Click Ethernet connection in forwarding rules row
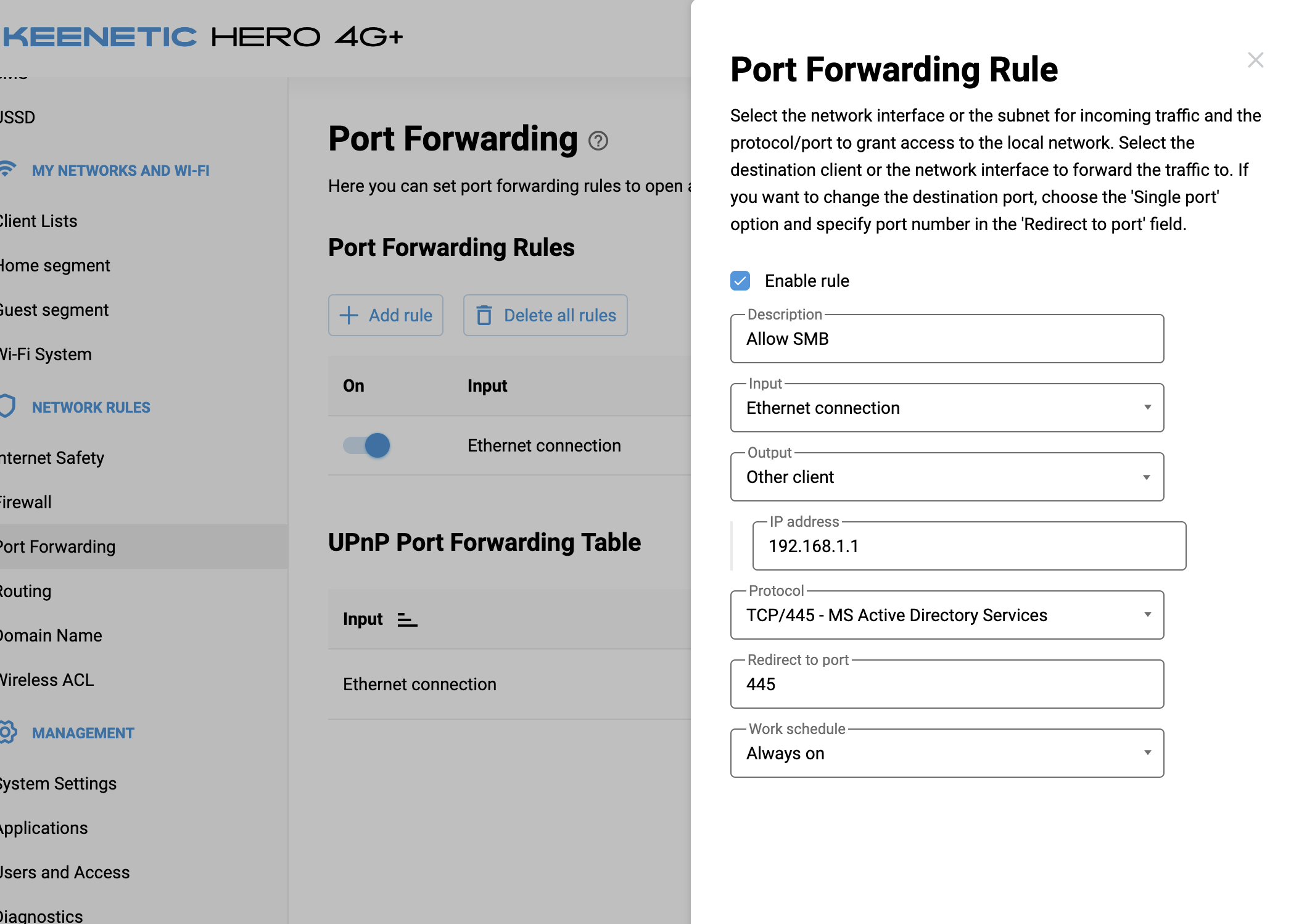 [x=544, y=445]
